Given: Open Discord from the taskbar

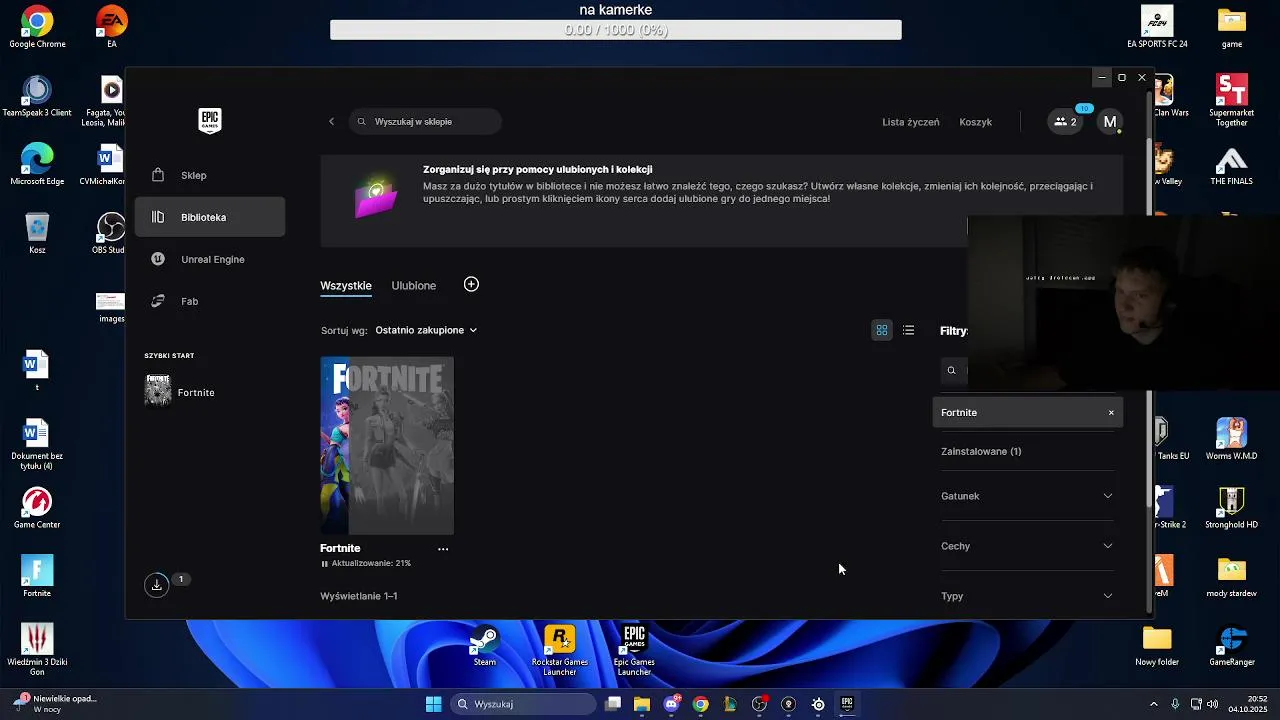Looking at the screenshot, I should [x=672, y=704].
